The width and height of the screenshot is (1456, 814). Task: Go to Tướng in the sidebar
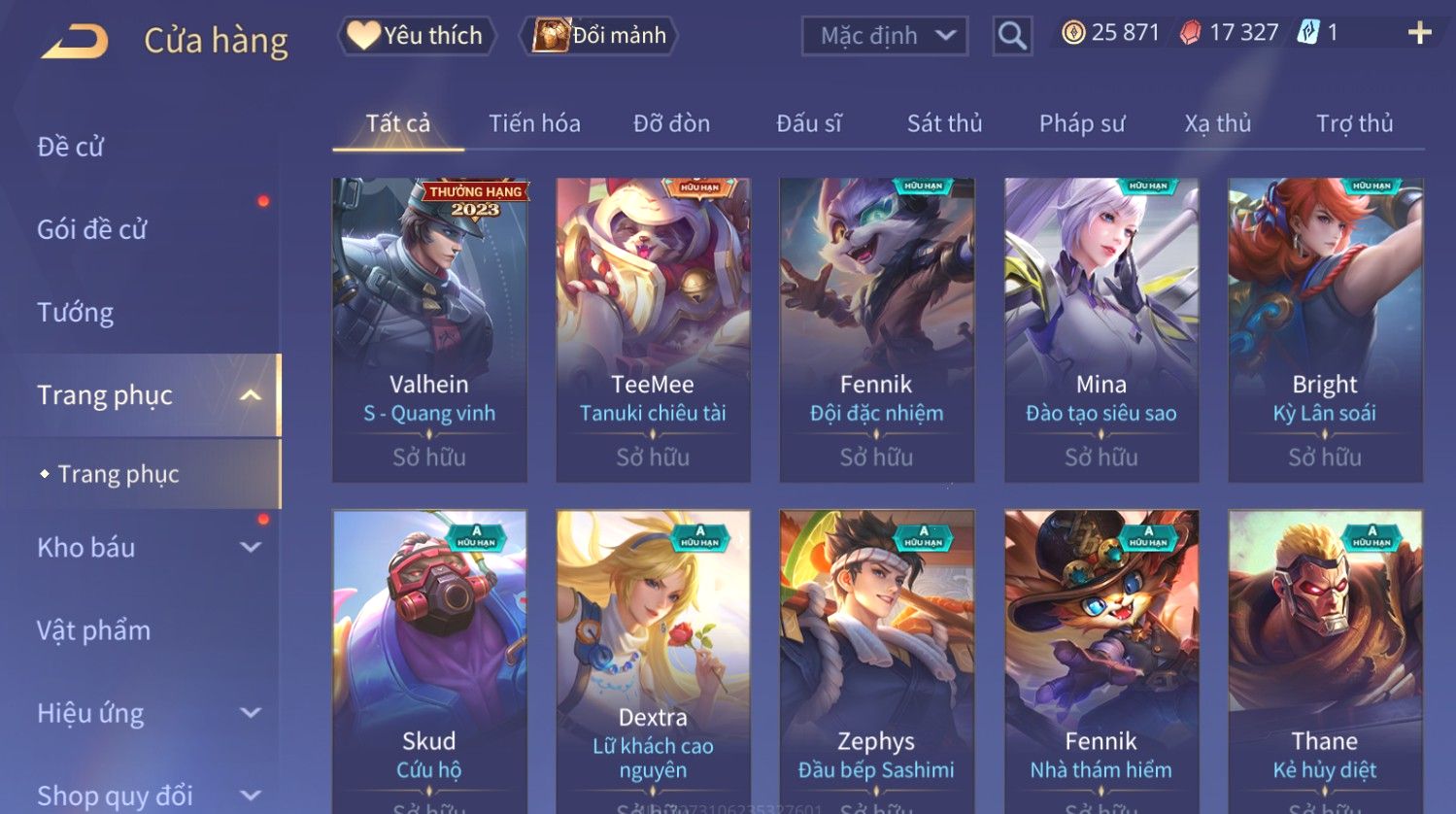click(76, 313)
